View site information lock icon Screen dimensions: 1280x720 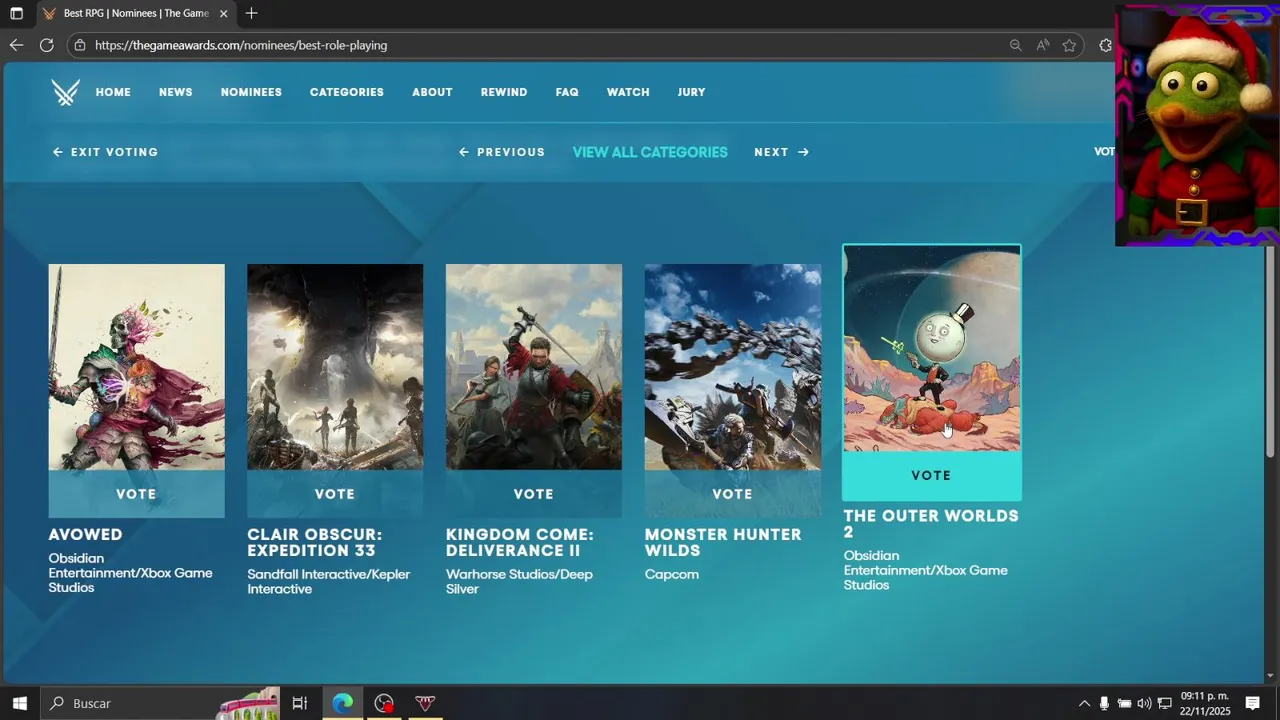[80, 45]
